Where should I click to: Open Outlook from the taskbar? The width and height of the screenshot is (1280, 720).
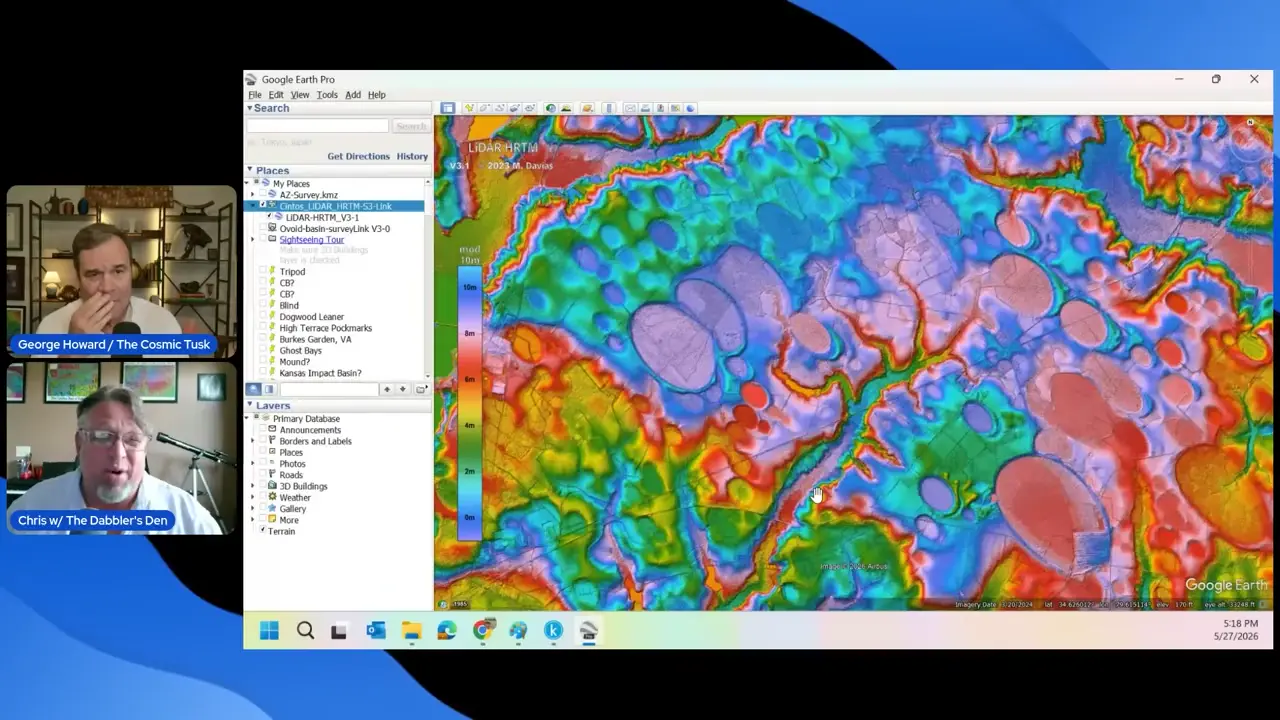(376, 631)
